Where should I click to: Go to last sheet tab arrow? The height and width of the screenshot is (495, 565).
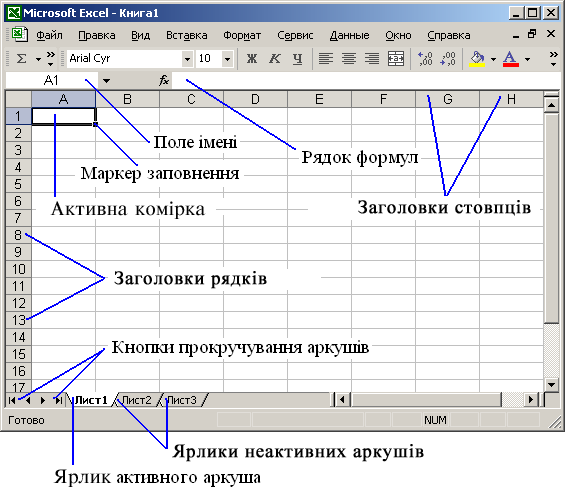[58, 400]
